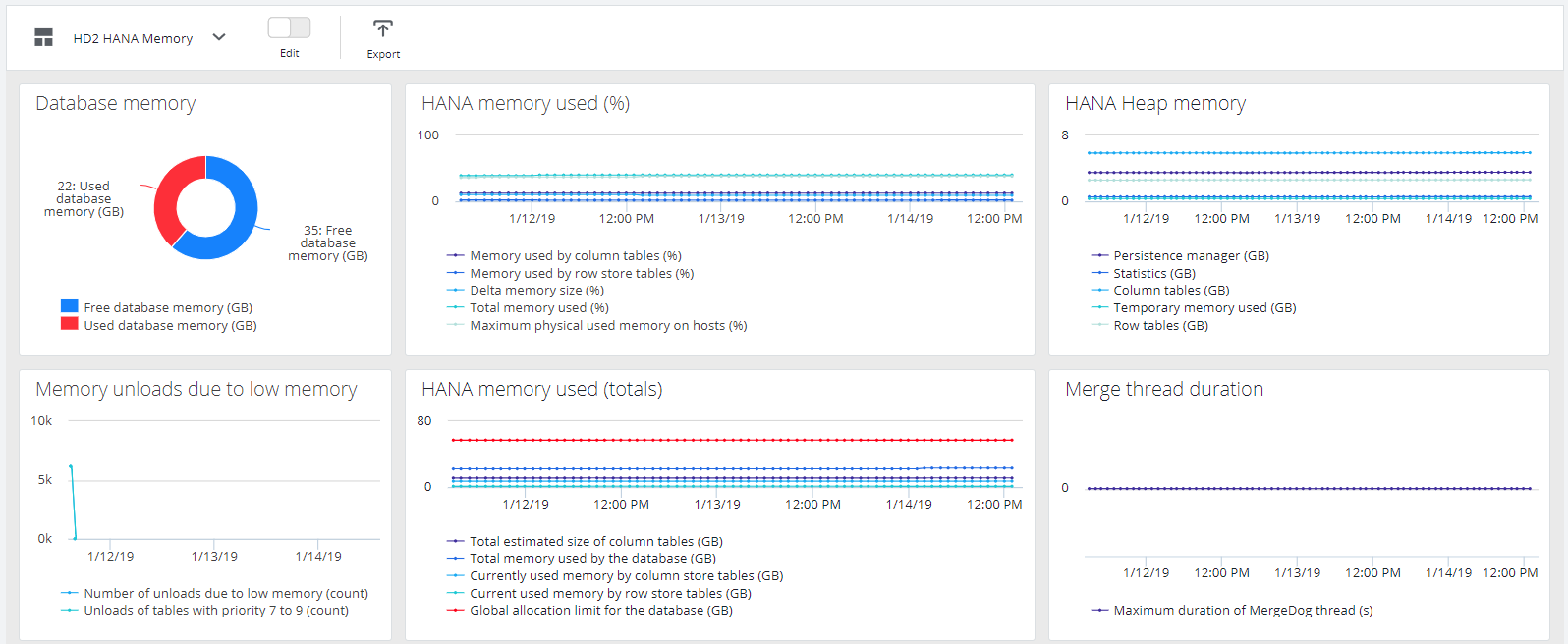Screen dimensions: 1568x644
Task: Click 1/13/19 on HANA memory used (%) axis
Action: click(x=721, y=219)
